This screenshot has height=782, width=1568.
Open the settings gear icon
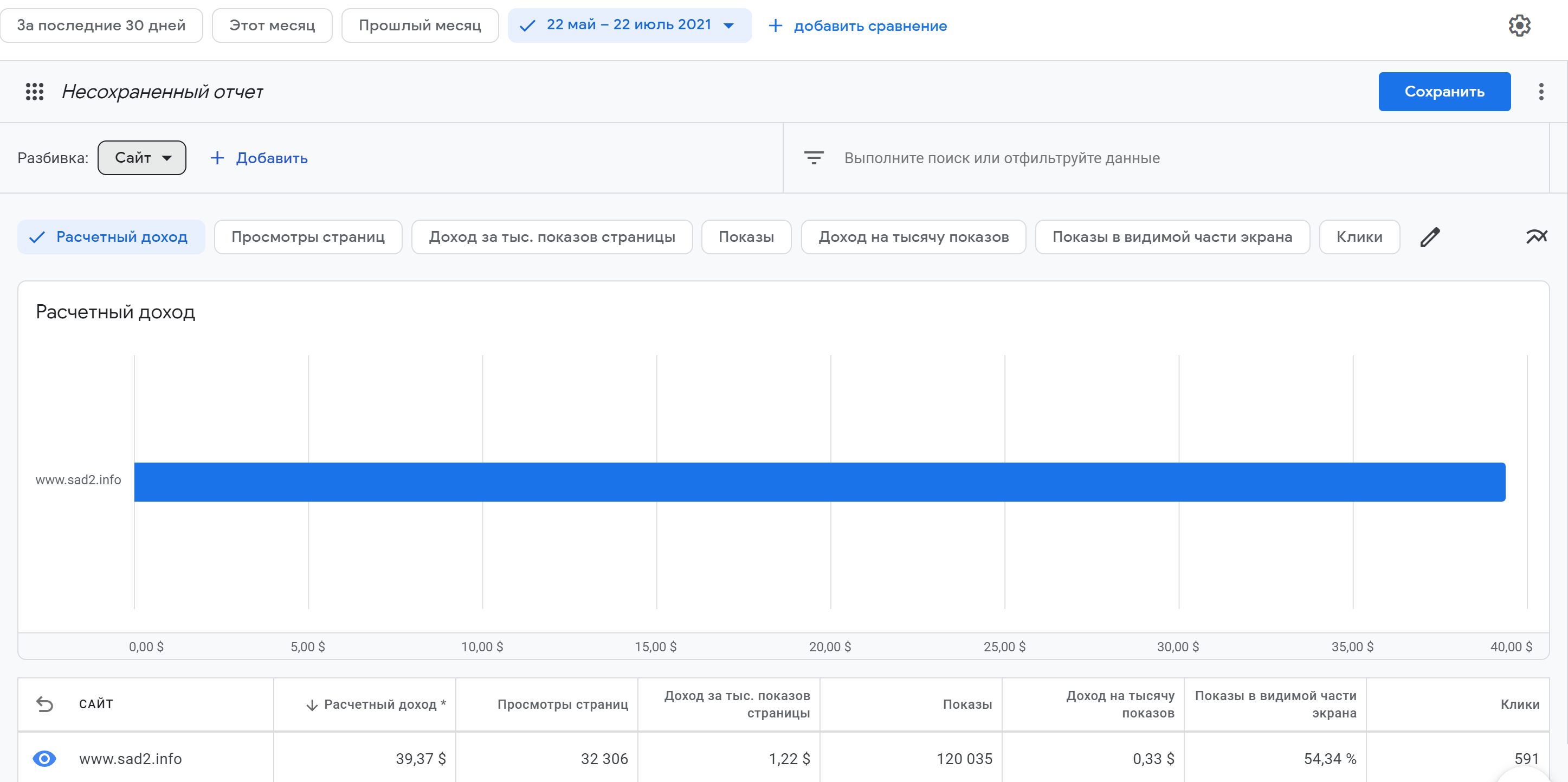pyautogui.click(x=1519, y=25)
